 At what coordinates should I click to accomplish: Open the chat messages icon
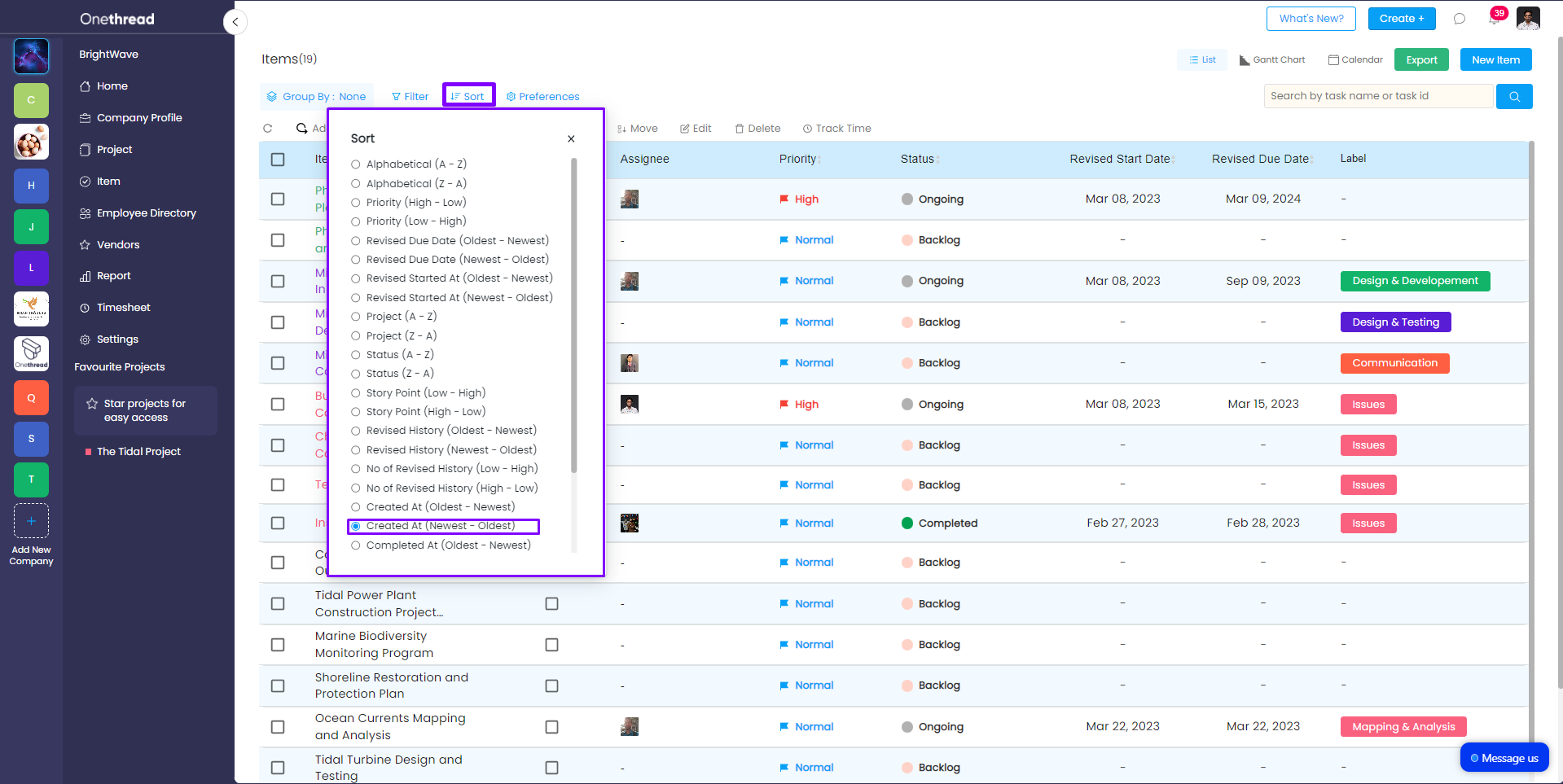[x=1460, y=19]
